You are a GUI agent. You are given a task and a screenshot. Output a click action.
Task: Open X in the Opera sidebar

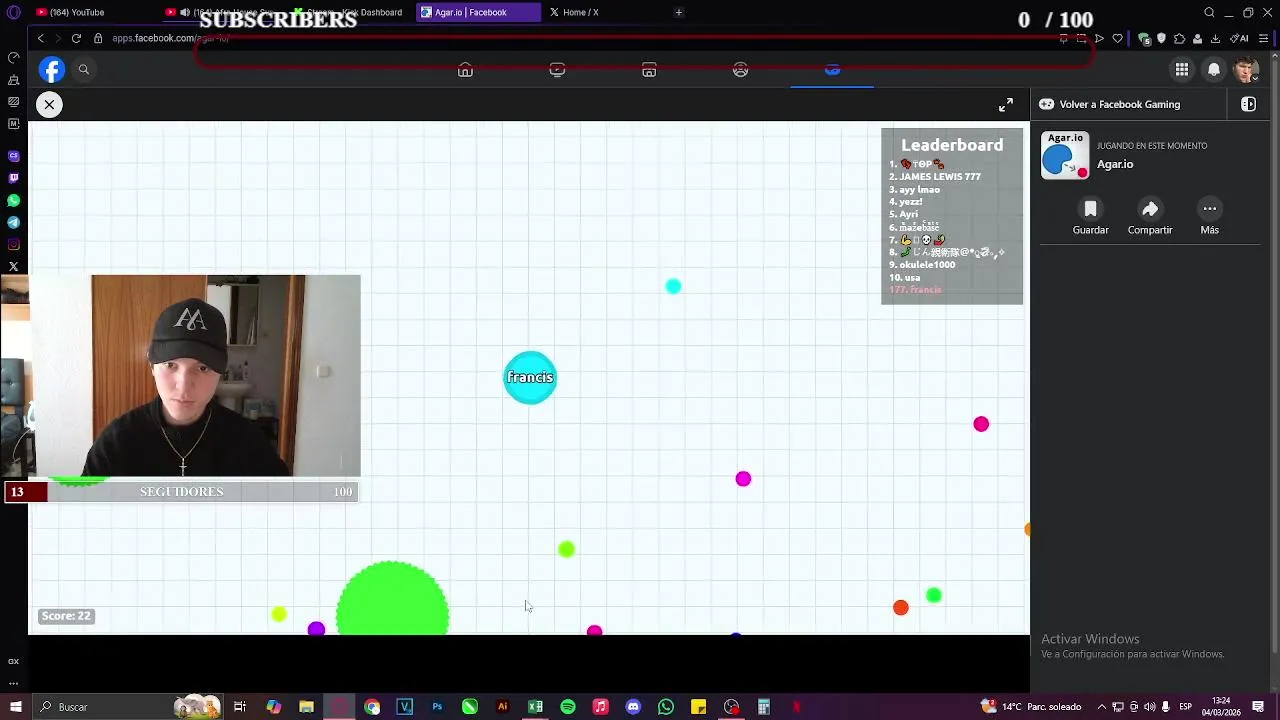click(x=14, y=266)
